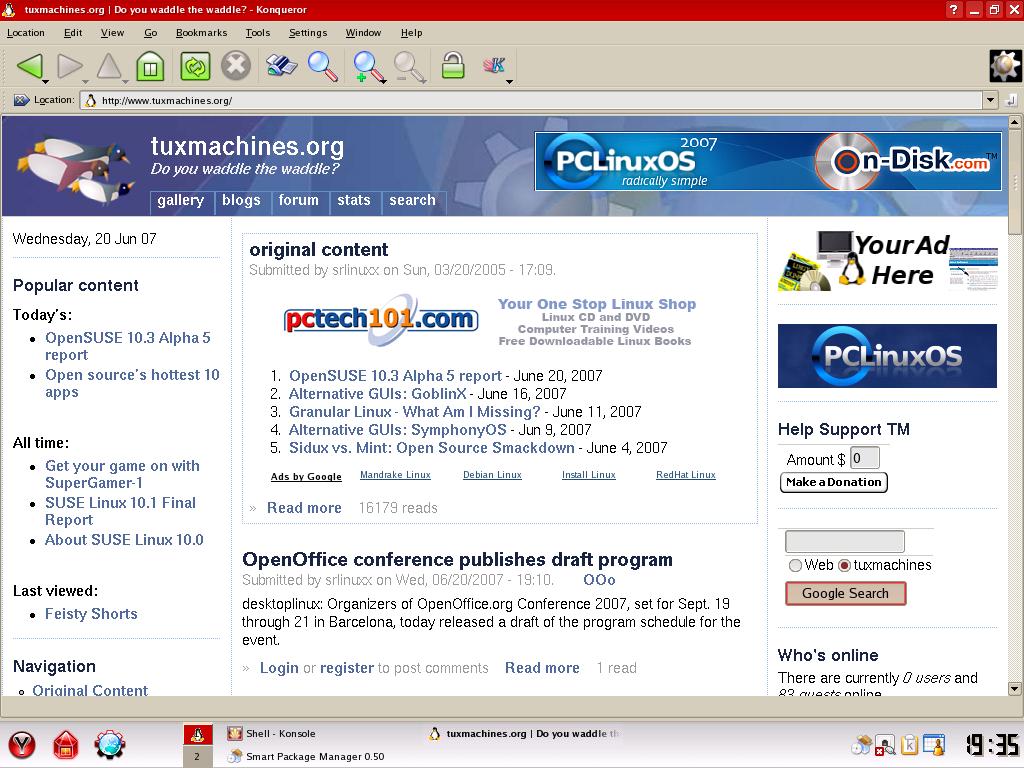Open the blogs site tab
Image resolution: width=1024 pixels, height=768 pixels.
(x=241, y=201)
